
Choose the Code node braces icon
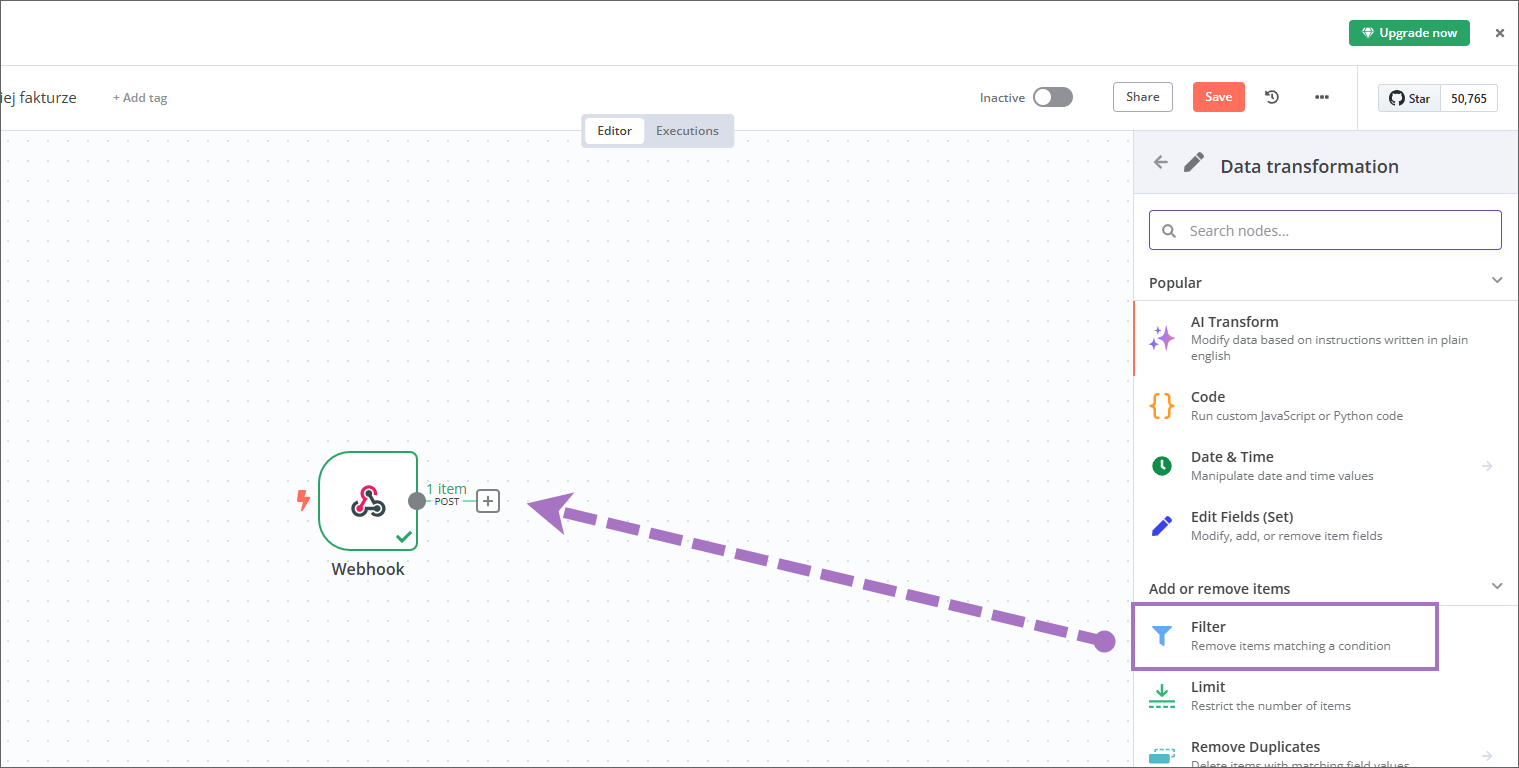pyautogui.click(x=1162, y=405)
